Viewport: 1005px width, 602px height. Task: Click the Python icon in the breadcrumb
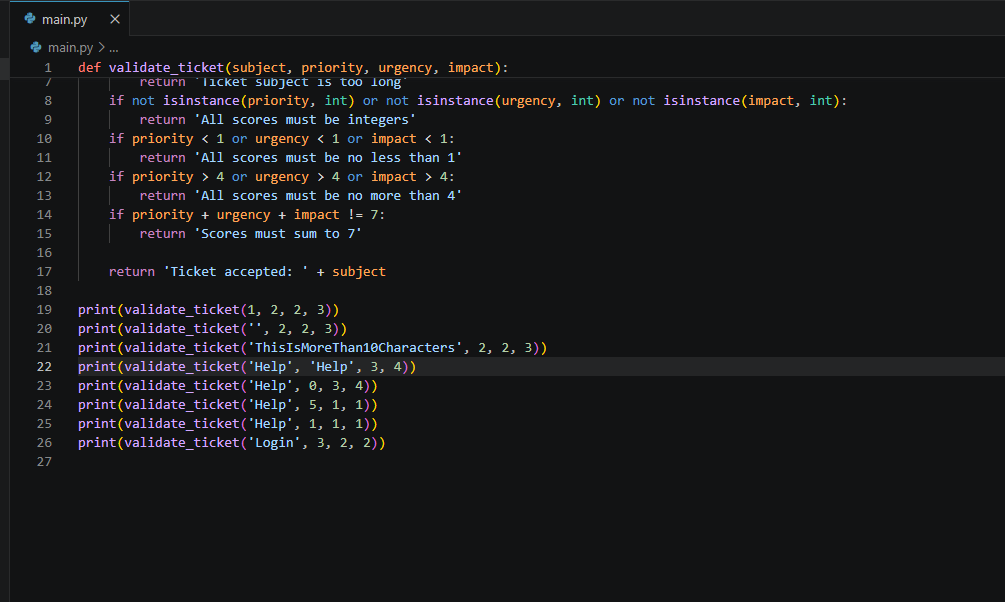tap(36, 47)
